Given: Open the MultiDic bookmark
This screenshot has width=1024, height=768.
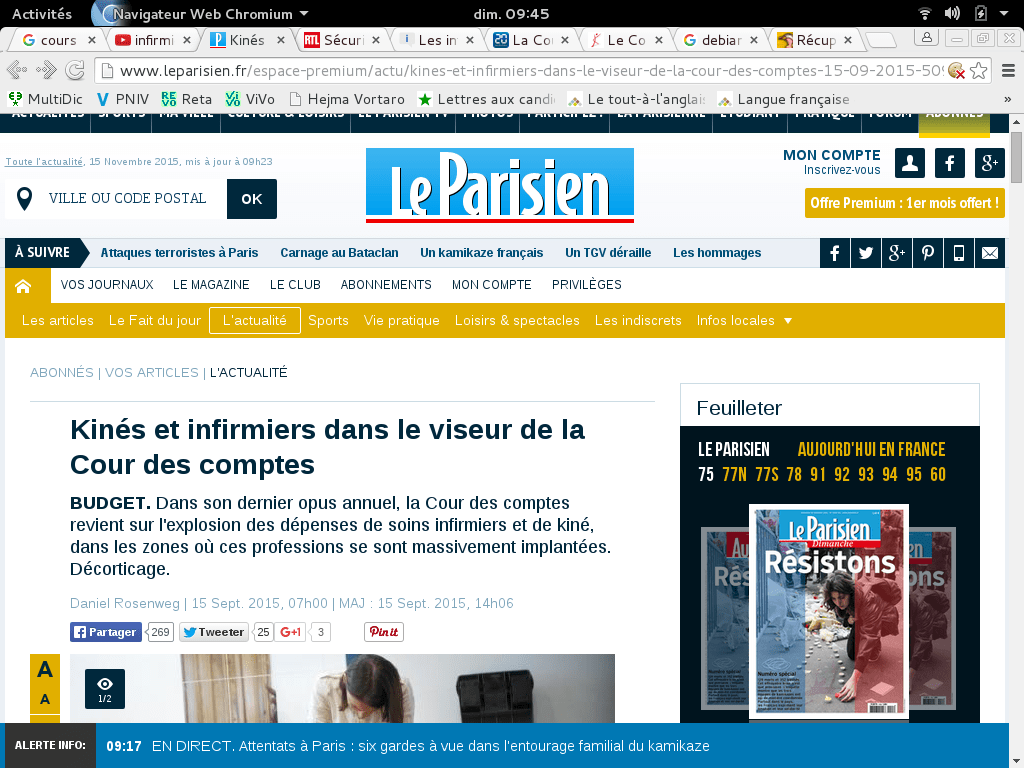Looking at the screenshot, I should click(x=45, y=99).
